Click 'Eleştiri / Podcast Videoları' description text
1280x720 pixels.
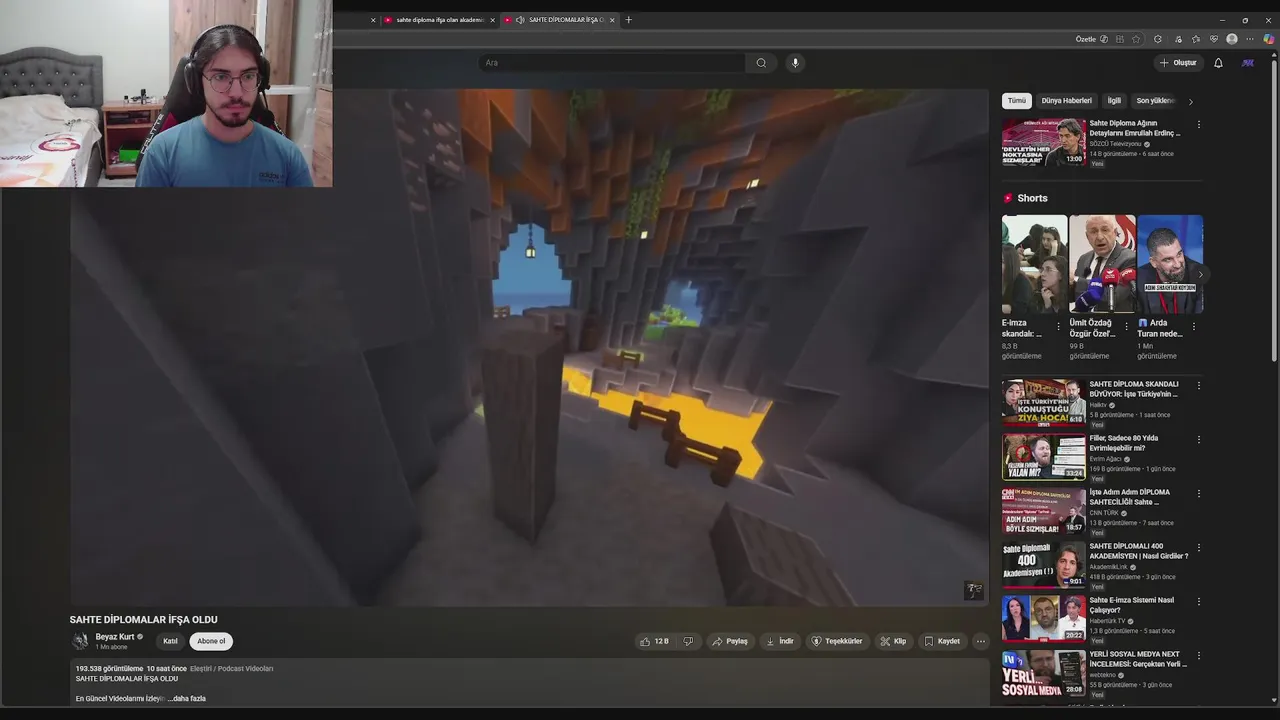pyautogui.click(x=231, y=668)
